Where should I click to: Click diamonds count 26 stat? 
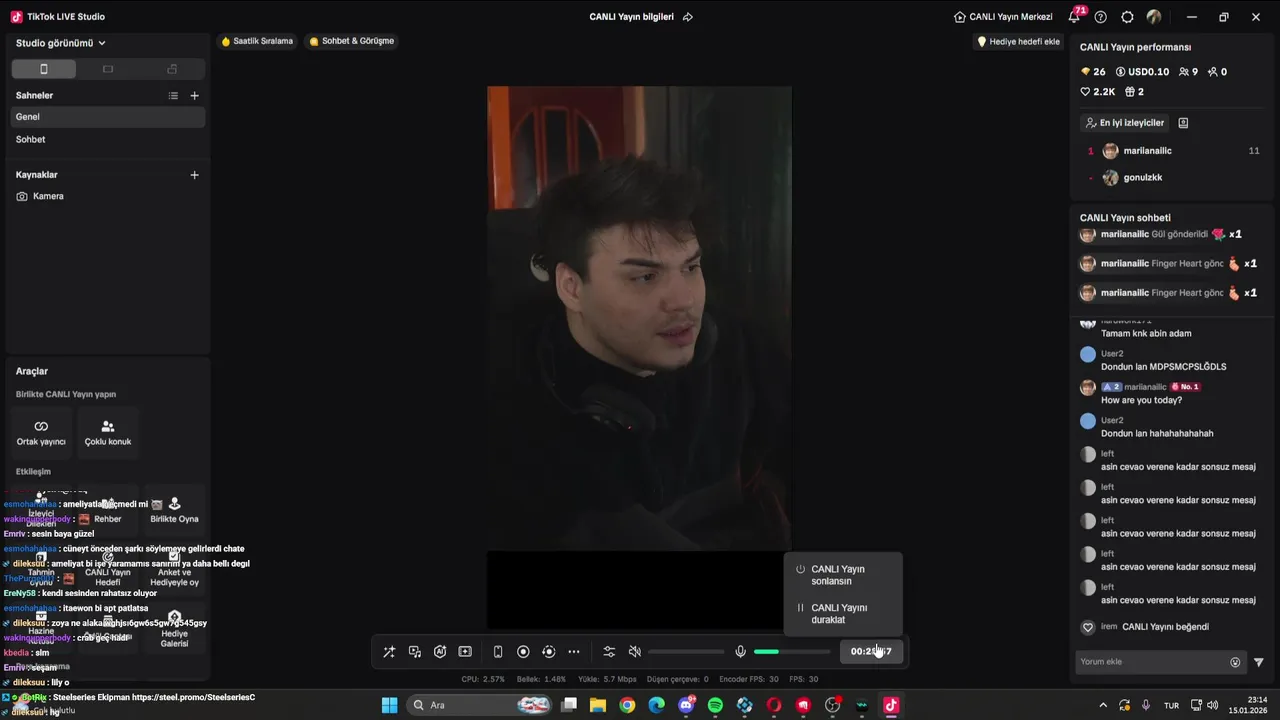tap(1093, 72)
